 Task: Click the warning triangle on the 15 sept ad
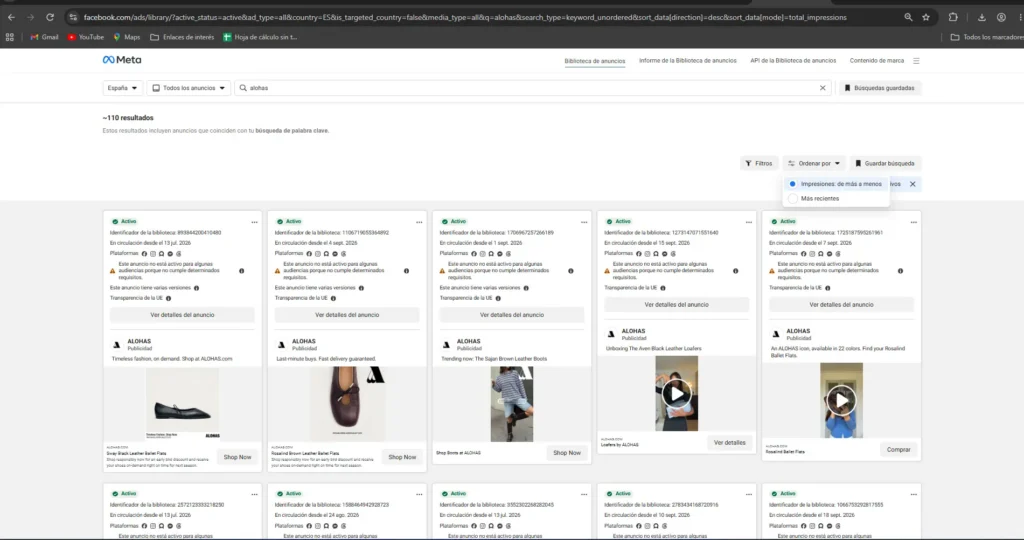tap(607, 270)
